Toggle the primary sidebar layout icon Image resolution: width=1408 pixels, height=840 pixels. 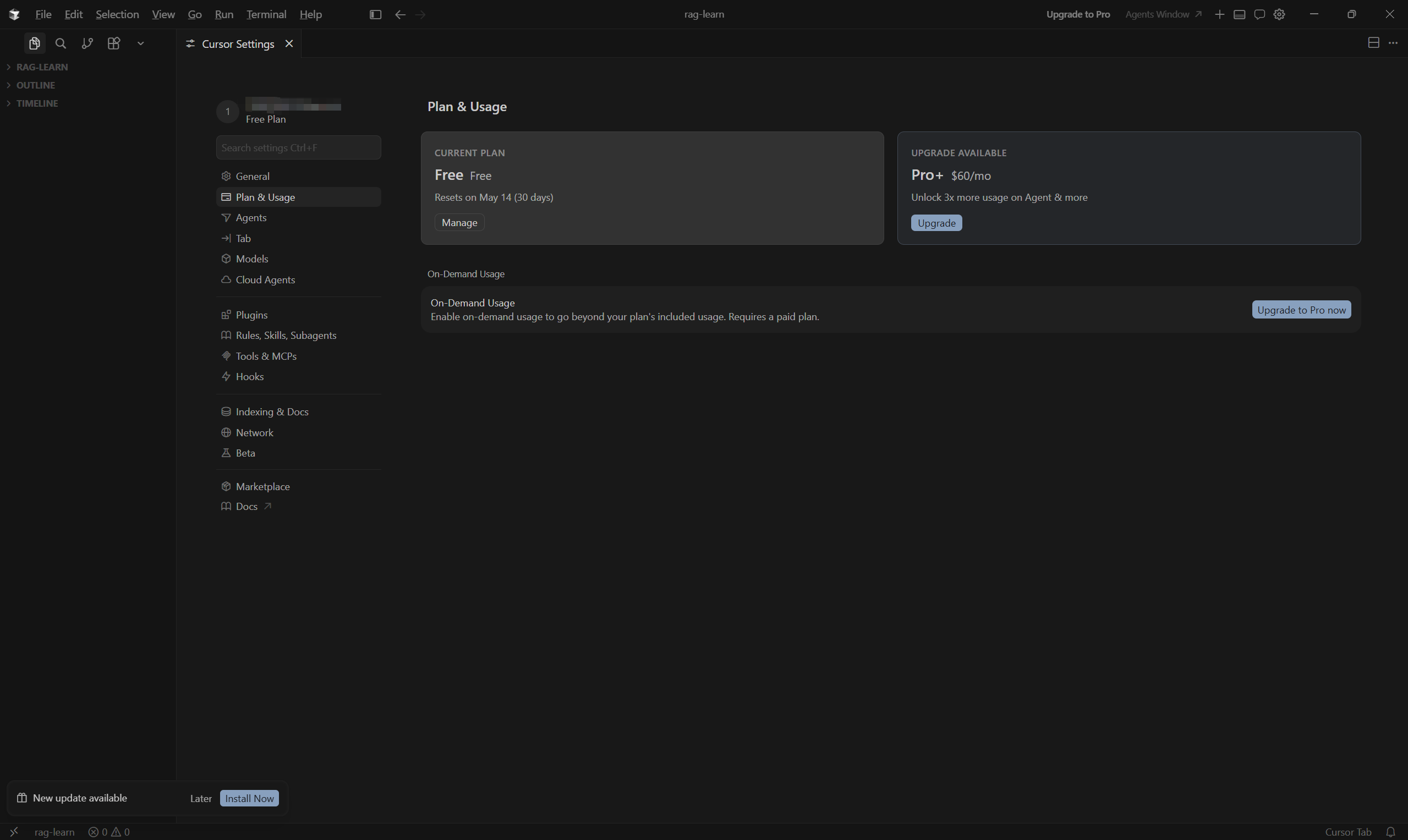(x=375, y=15)
